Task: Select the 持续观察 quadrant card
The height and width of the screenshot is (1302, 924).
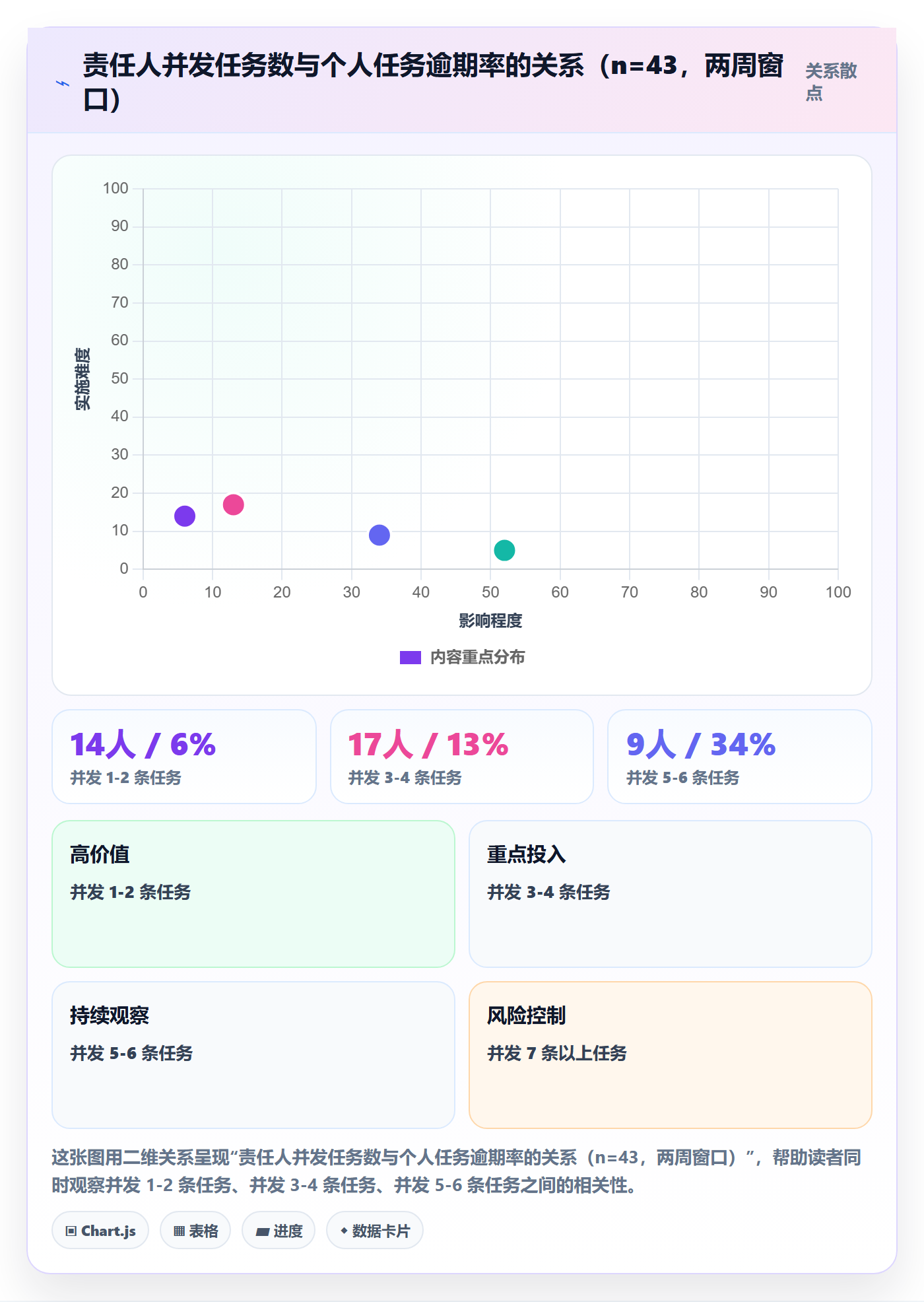Action: 253,1055
